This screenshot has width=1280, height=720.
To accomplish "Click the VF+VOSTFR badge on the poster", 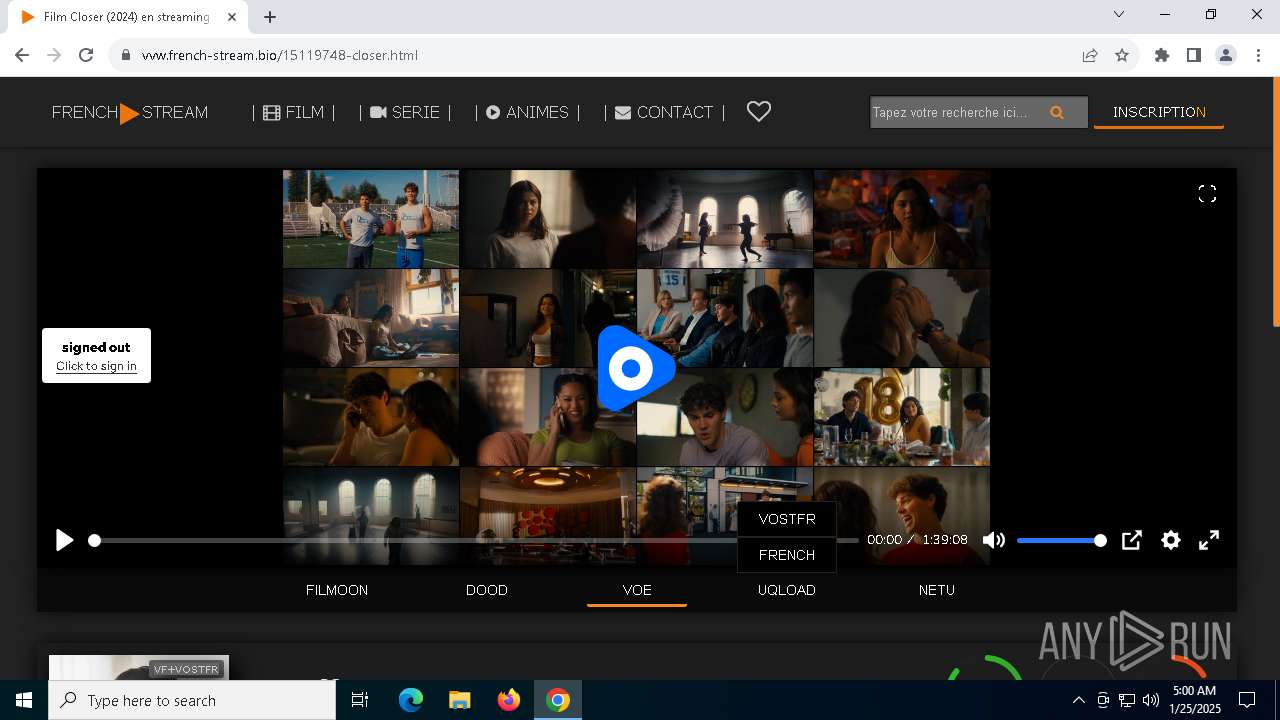I will click(187, 669).
